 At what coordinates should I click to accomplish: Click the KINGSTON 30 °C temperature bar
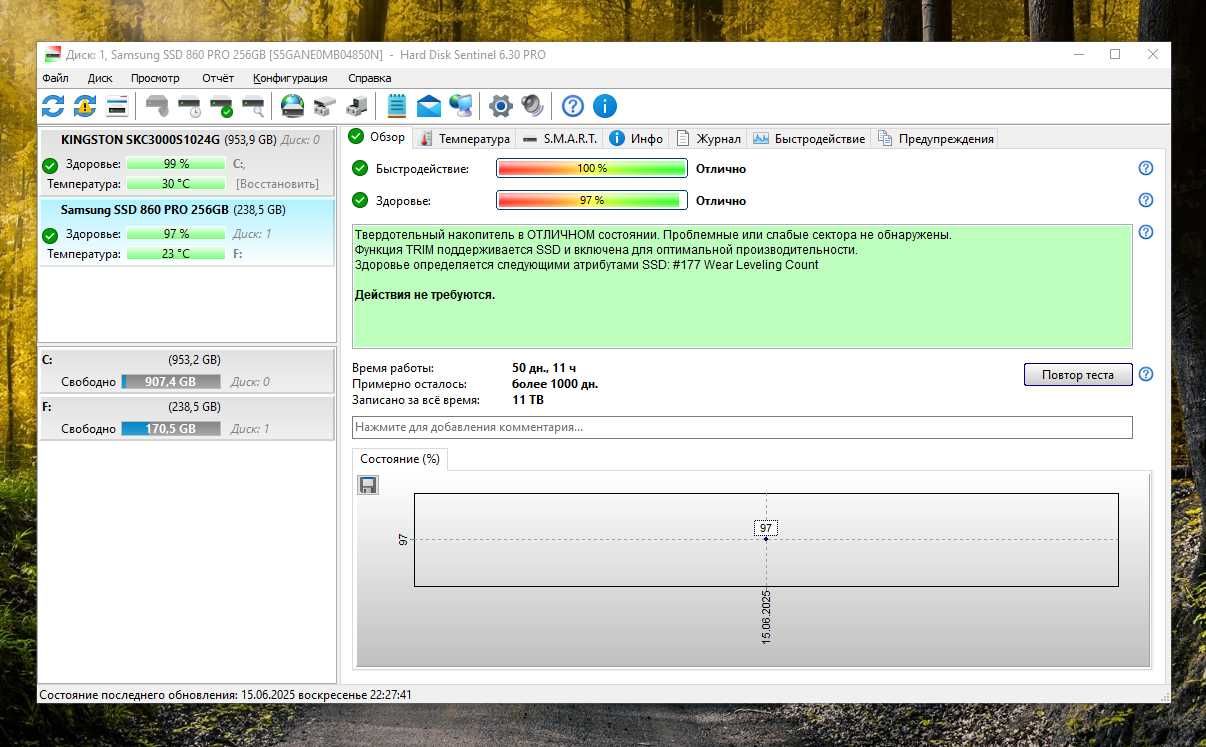click(x=176, y=184)
